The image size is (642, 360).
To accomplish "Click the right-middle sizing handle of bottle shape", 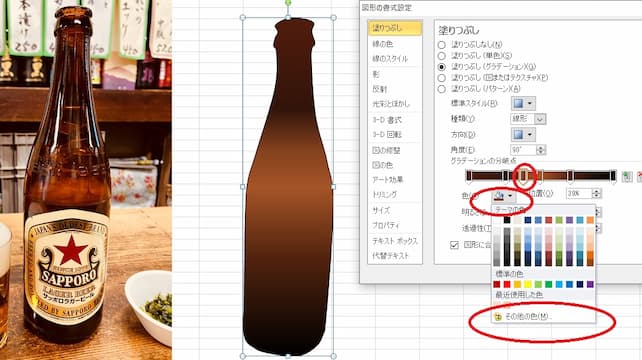I will pyautogui.click(x=333, y=187).
